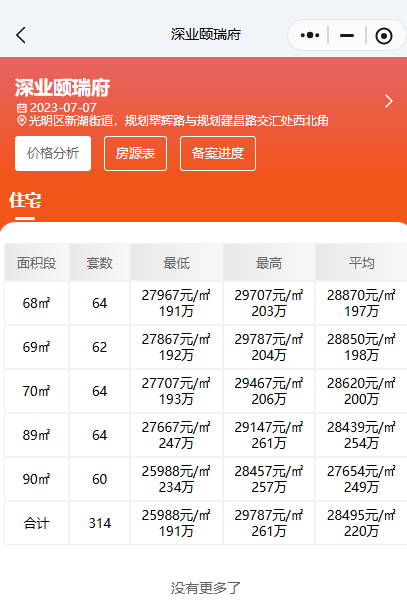Click lowest price 27667元/㎡ cell

[x=176, y=435]
